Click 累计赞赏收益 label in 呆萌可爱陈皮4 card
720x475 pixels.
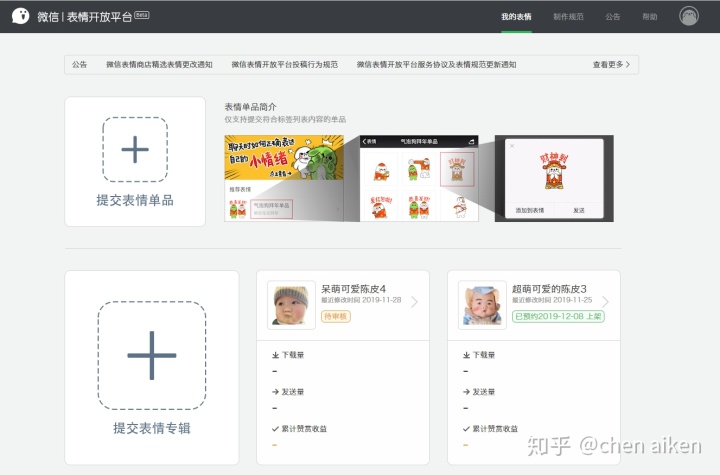(x=304, y=429)
